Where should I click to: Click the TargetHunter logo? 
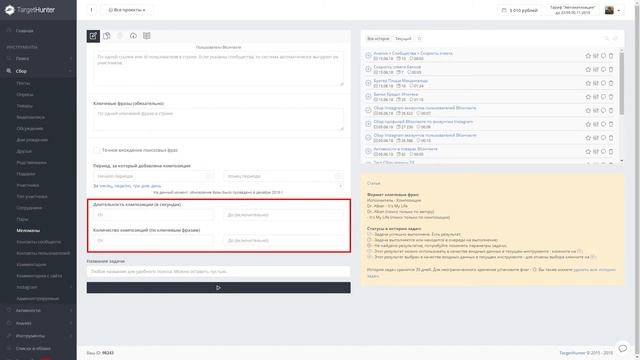(30, 10)
